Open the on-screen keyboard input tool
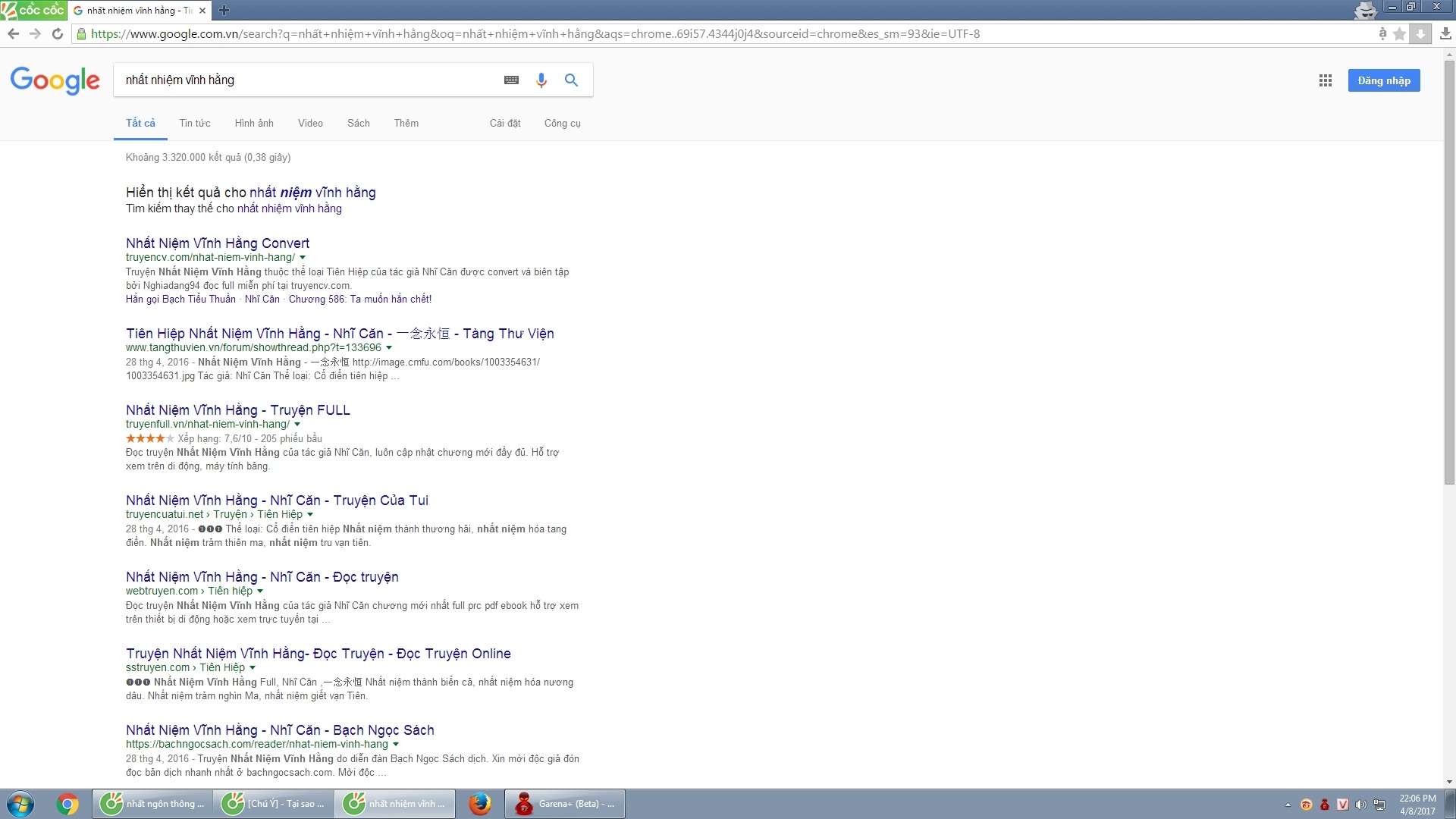 [x=511, y=80]
